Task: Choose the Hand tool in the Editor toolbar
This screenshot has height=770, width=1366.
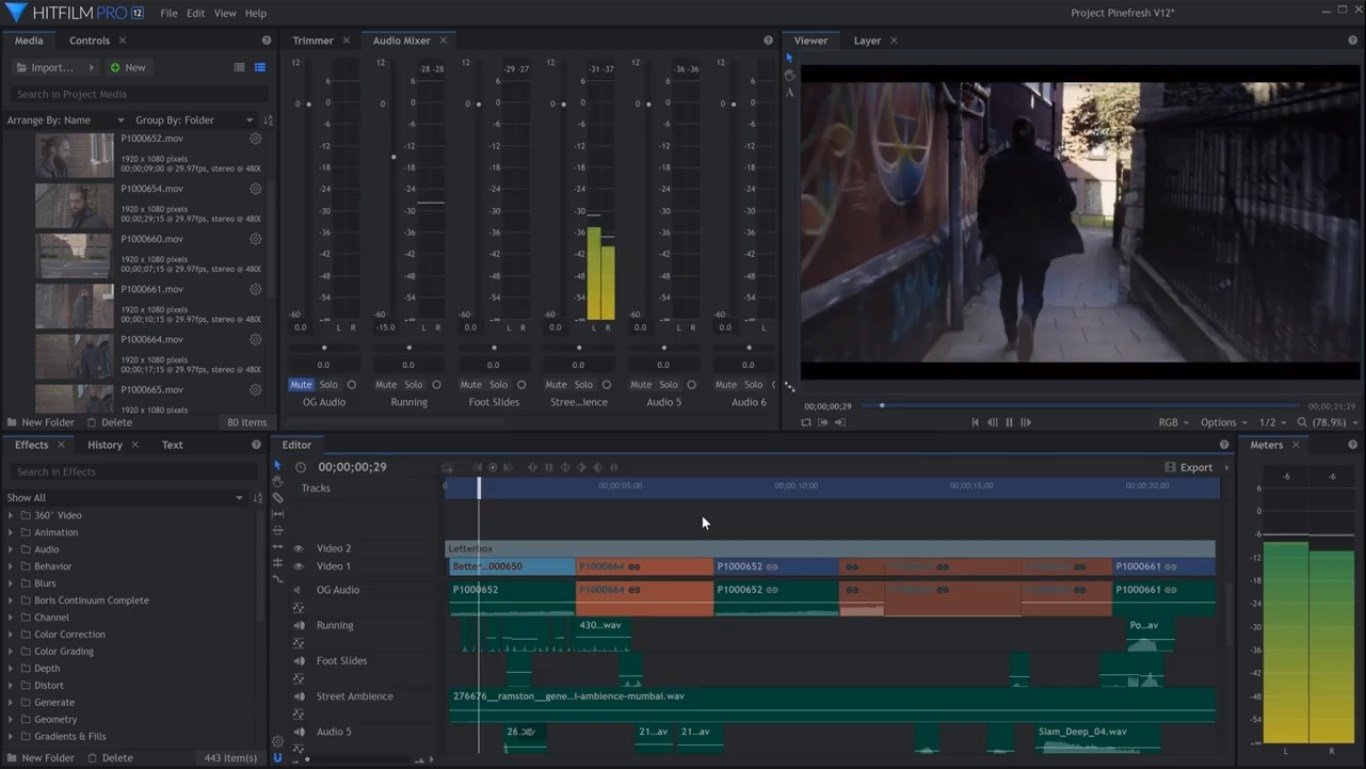Action: tap(278, 482)
